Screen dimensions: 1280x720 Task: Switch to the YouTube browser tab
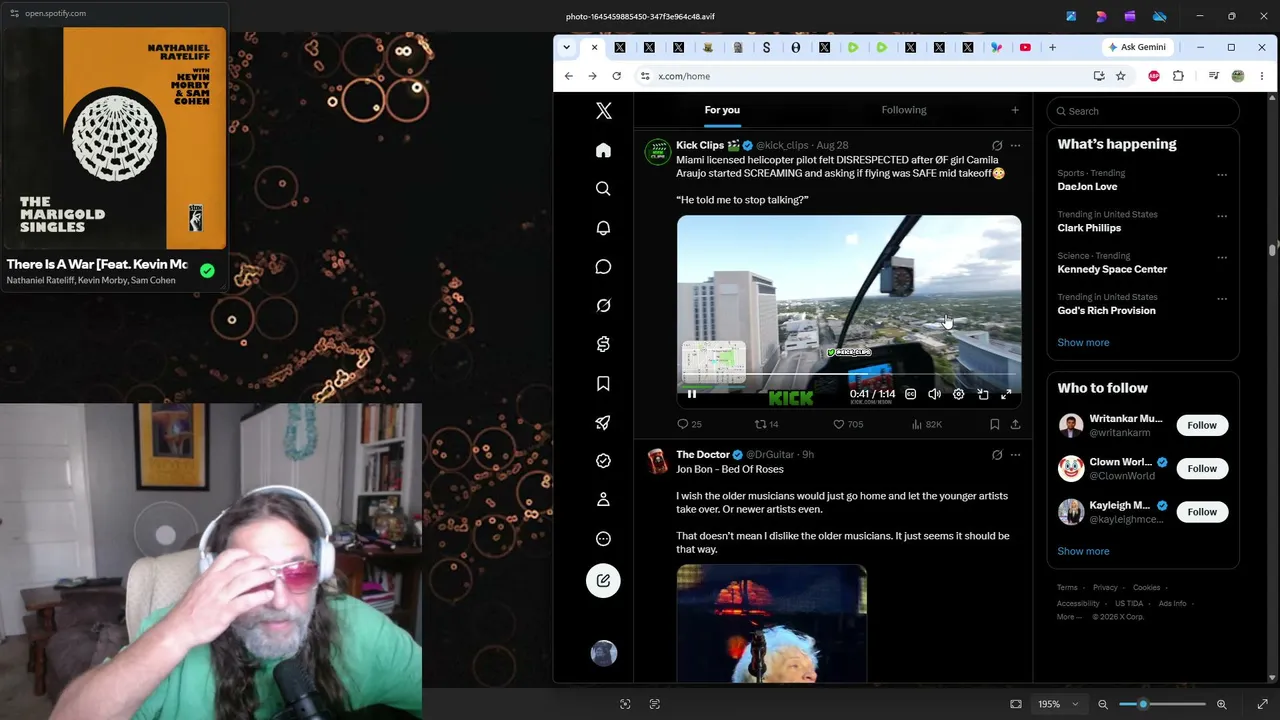click(1025, 47)
